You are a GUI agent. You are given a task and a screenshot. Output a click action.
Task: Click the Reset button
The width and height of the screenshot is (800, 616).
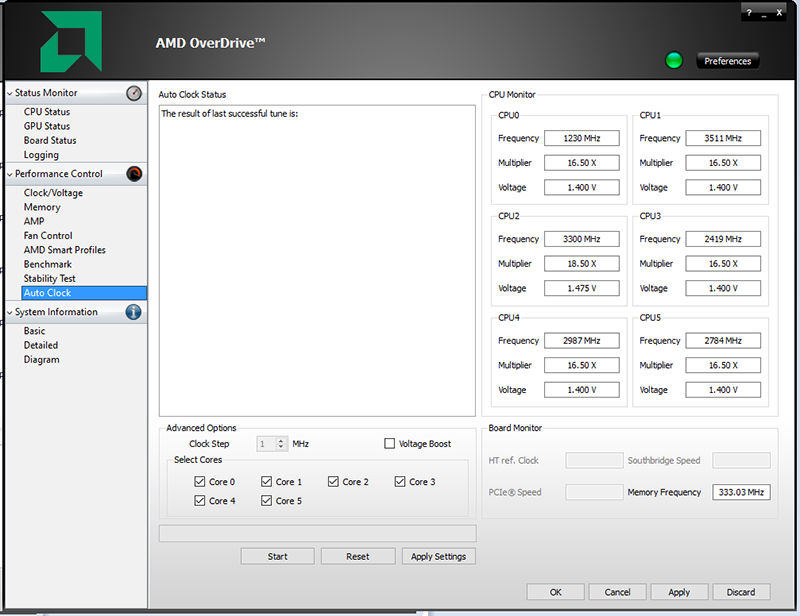(358, 556)
